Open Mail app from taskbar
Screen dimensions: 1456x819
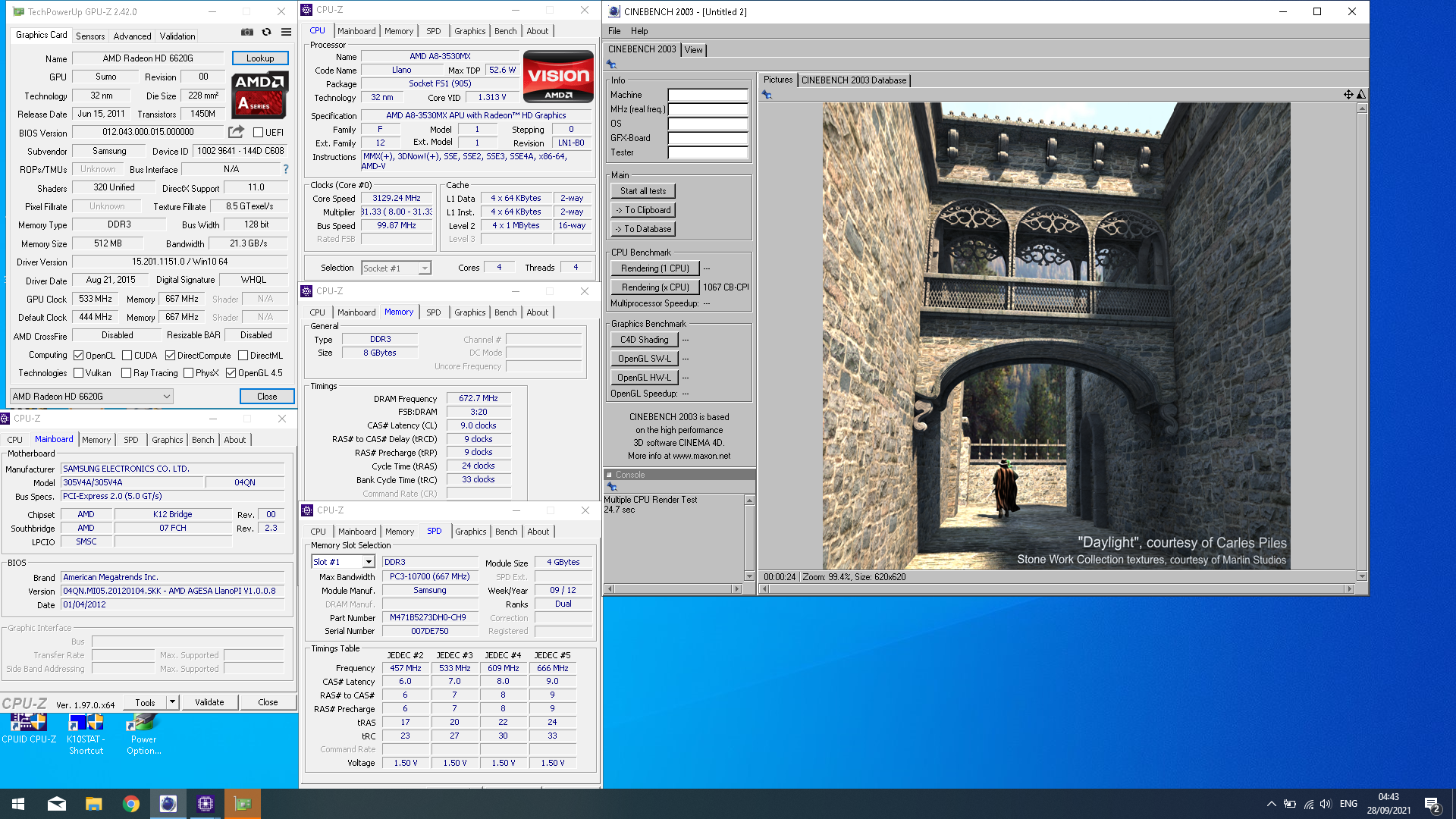click(x=57, y=804)
